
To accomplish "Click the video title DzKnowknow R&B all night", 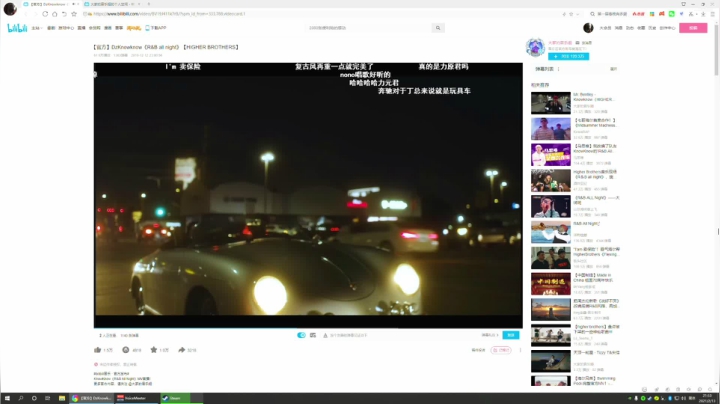I will pyautogui.click(x=167, y=47).
